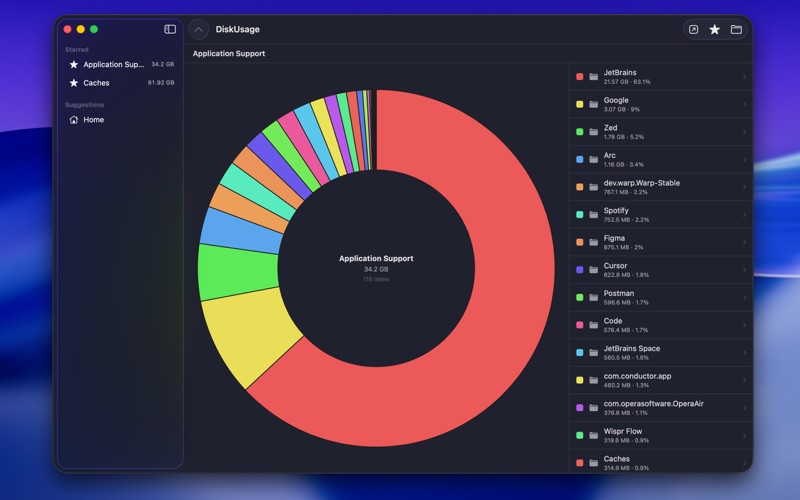Select the Code folder icon
This screenshot has width=800, height=500.
click(x=594, y=324)
